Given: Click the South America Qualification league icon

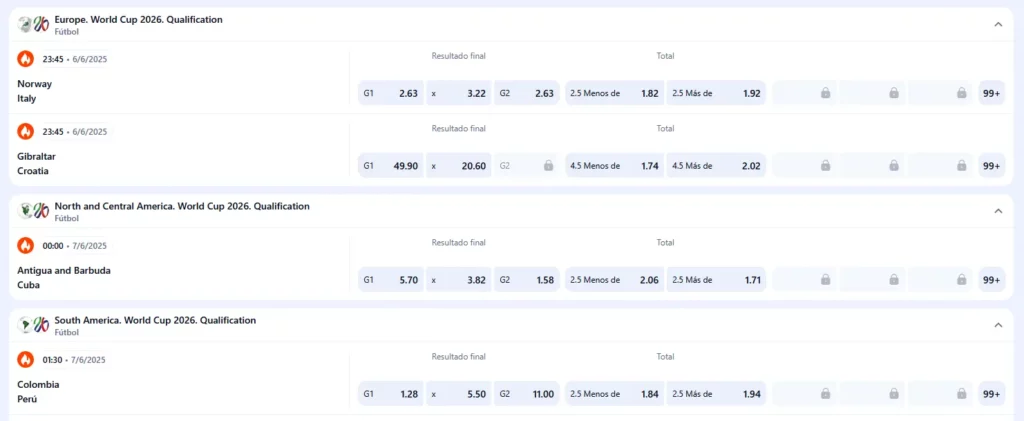Looking at the screenshot, I should pyautogui.click(x=34, y=325).
